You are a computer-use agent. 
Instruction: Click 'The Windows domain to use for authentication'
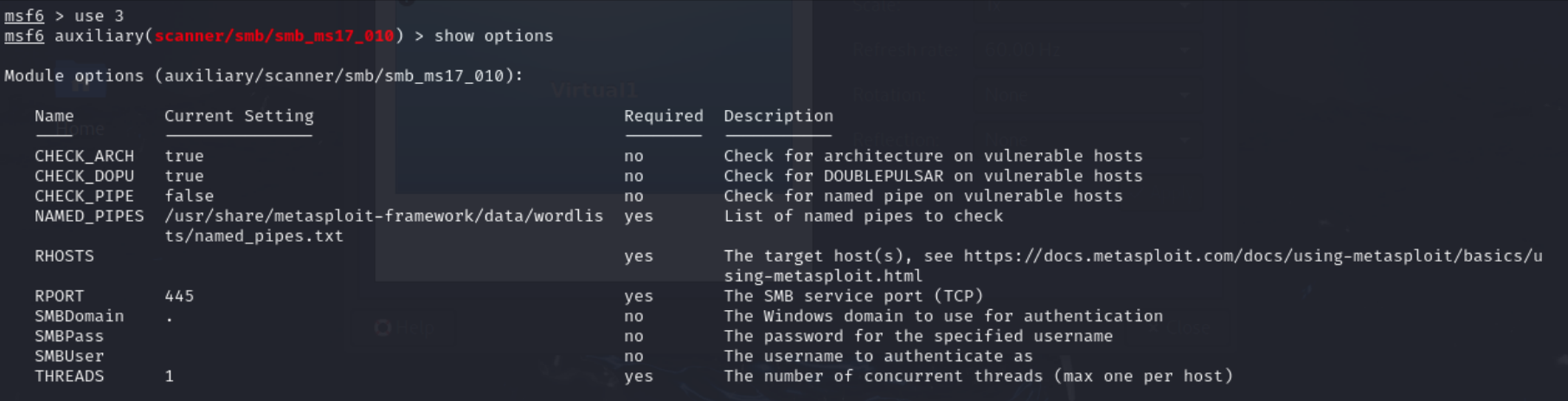point(943,316)
